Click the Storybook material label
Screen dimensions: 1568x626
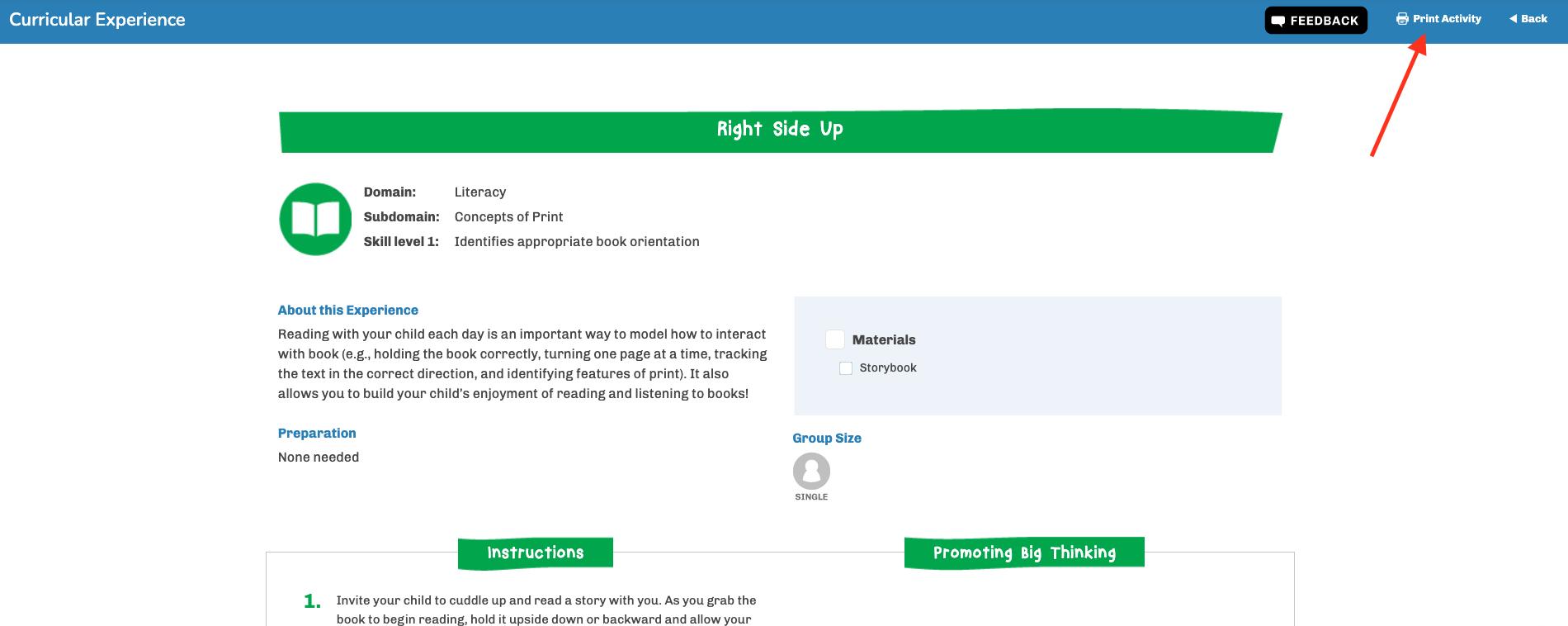pyautogui.click(x=888, y=368)
